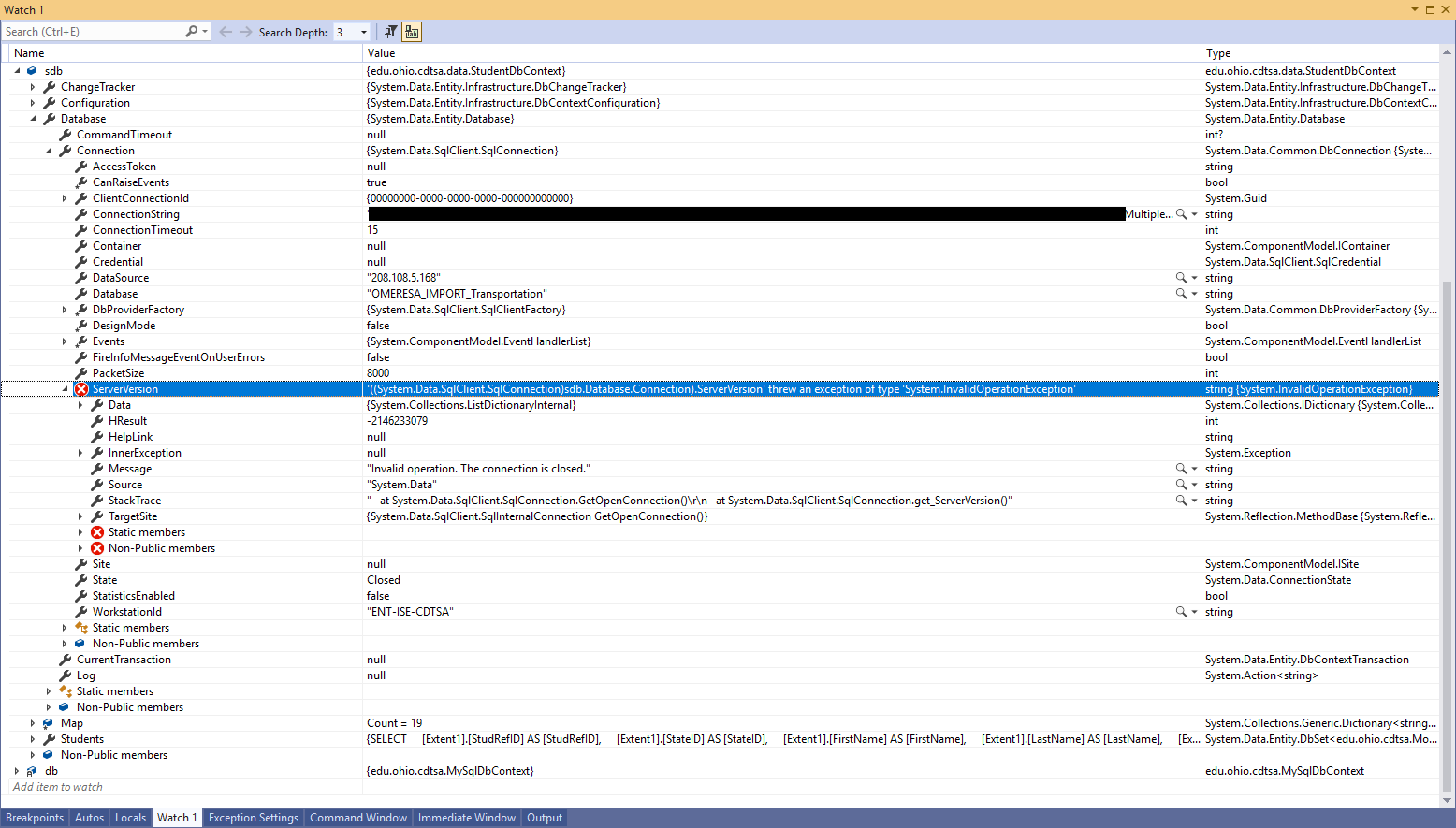Click vertical scrollbar down arrow
The height and width of the screenshot is (828, 1456).
coord(1448,801)
